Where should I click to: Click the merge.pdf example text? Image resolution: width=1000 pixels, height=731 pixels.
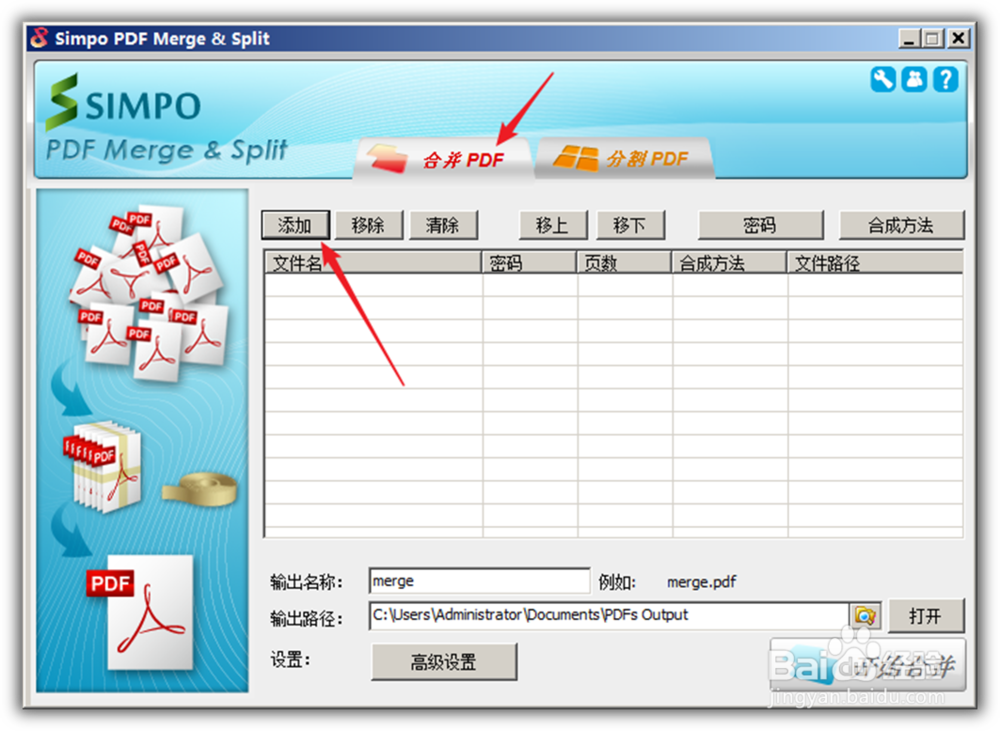point(702,582)
